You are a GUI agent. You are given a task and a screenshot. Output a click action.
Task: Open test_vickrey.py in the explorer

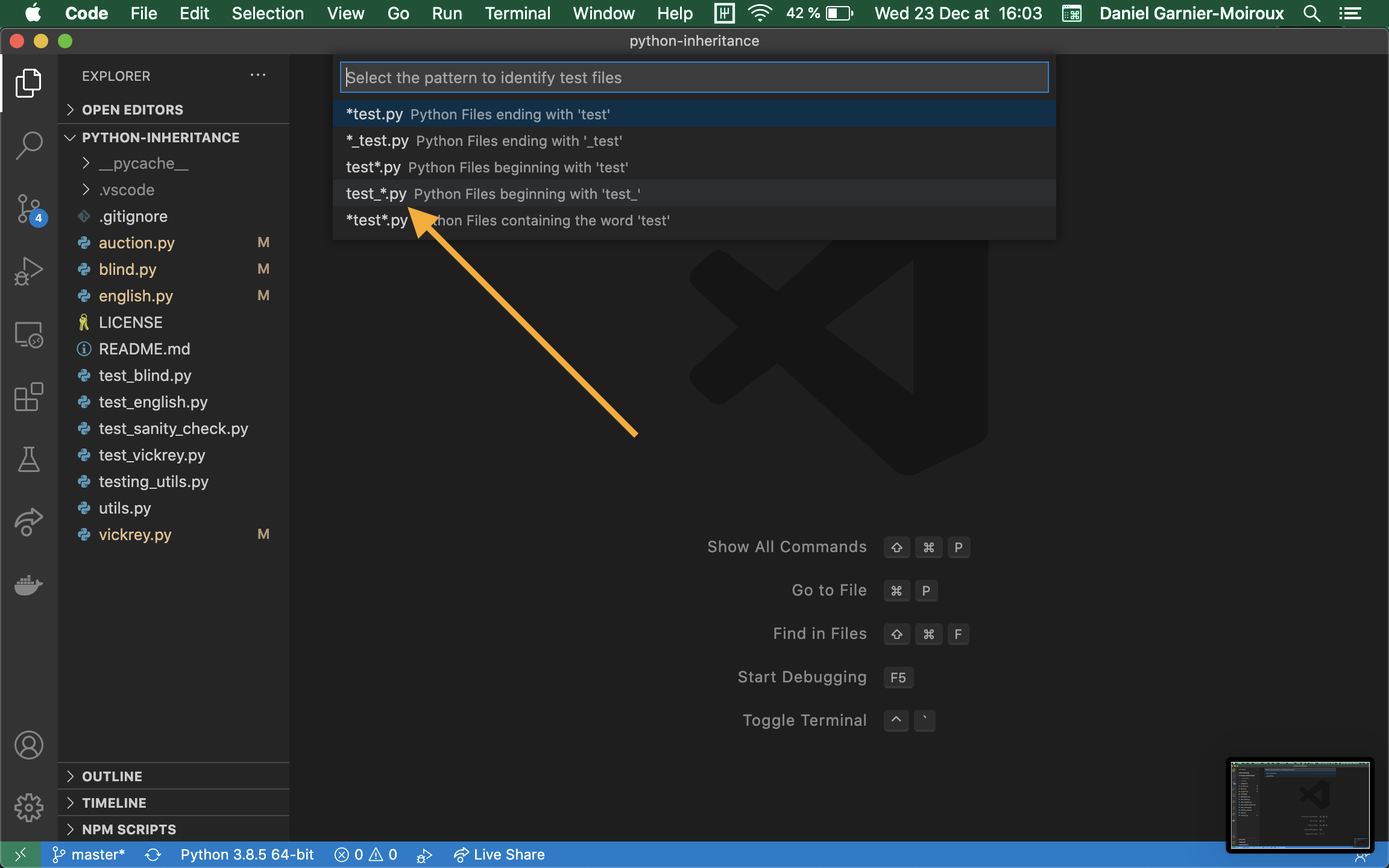(x=152, y=455)
